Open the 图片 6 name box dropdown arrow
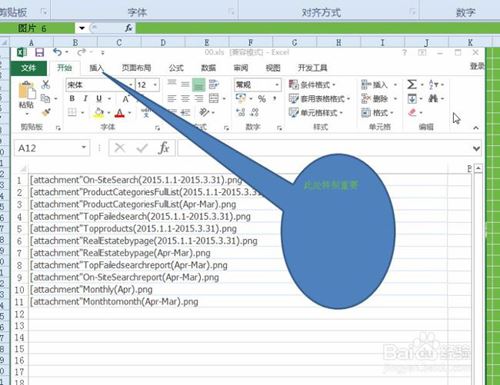Screen dimensions: 500x385 point(82,28)
